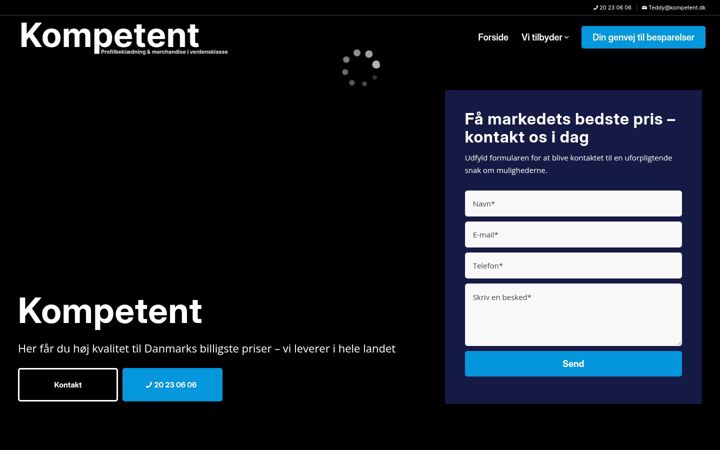Submit the form with the Send button

573,364
